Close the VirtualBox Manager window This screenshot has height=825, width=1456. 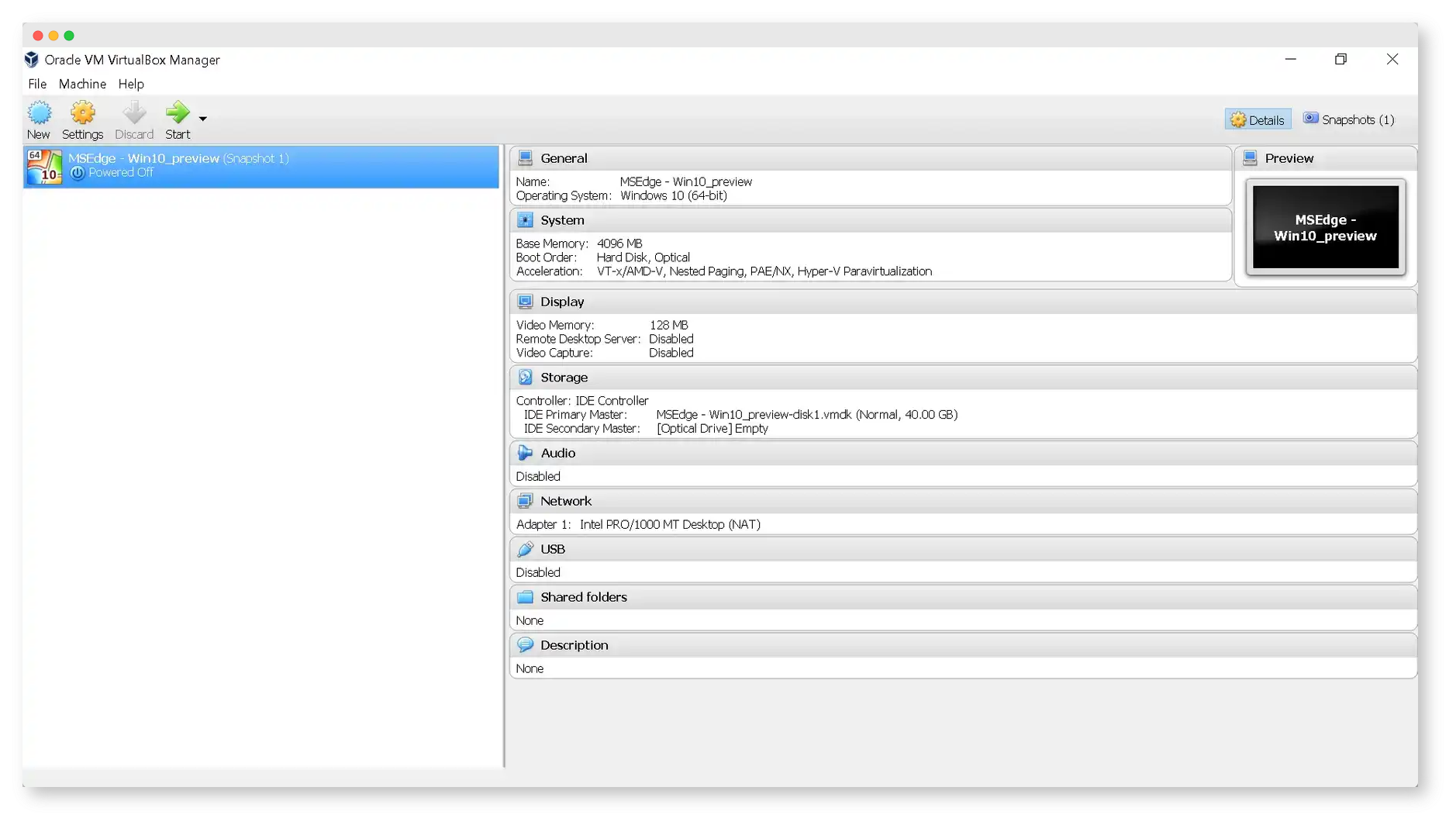pos(1392,60)
